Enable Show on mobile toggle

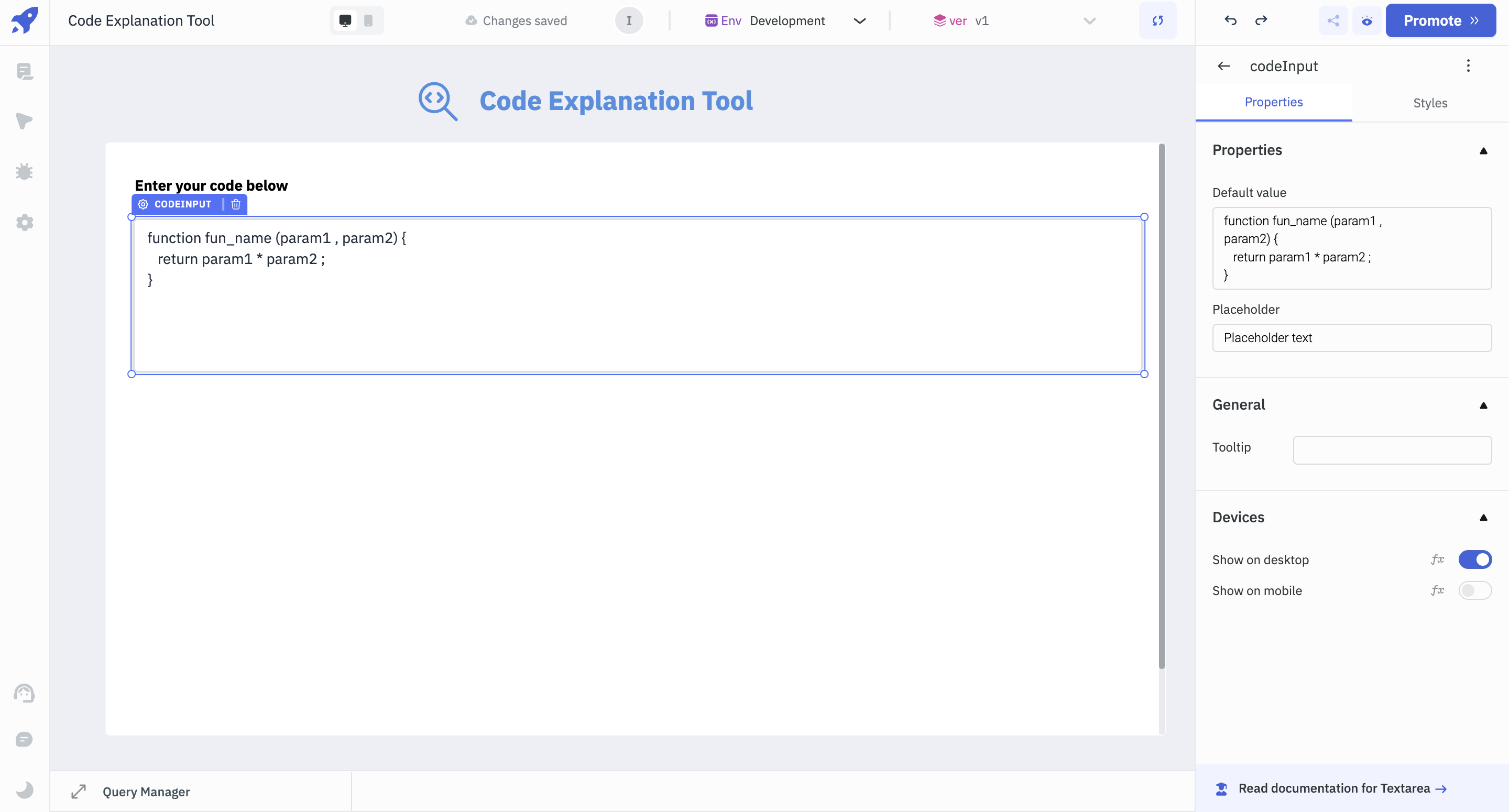click(x=1475, y=590)
